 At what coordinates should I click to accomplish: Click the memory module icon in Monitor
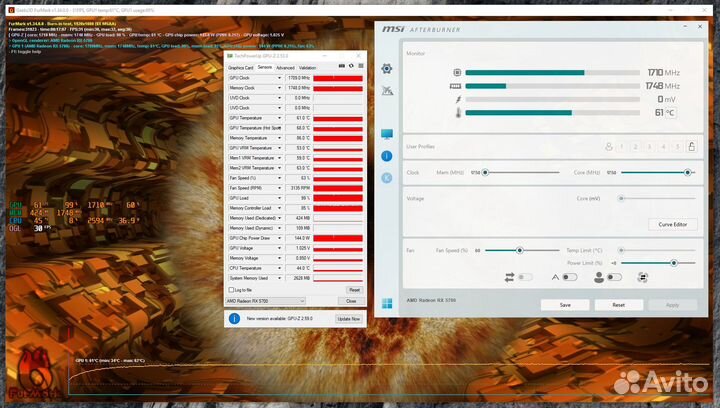point(455,86)
